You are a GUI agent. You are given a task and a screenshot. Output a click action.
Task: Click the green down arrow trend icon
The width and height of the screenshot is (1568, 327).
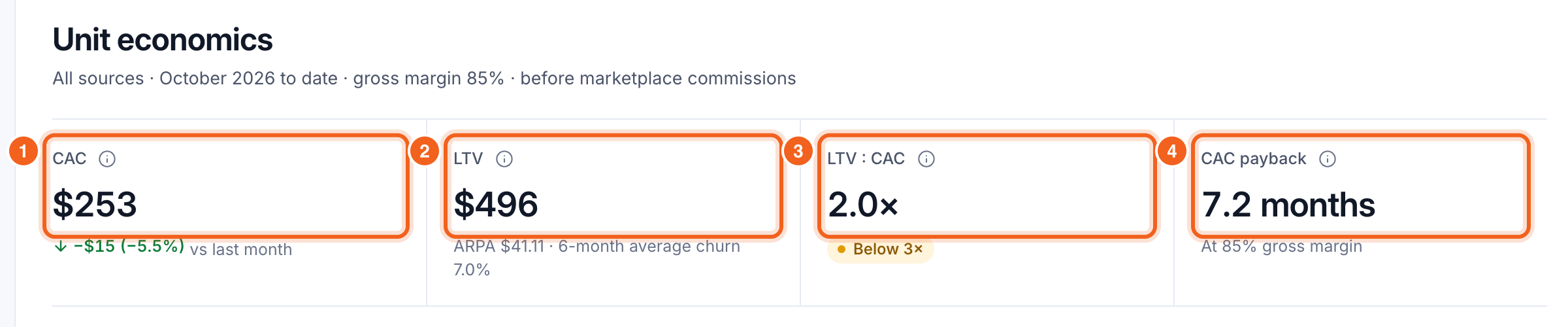(x=61, y=247)
